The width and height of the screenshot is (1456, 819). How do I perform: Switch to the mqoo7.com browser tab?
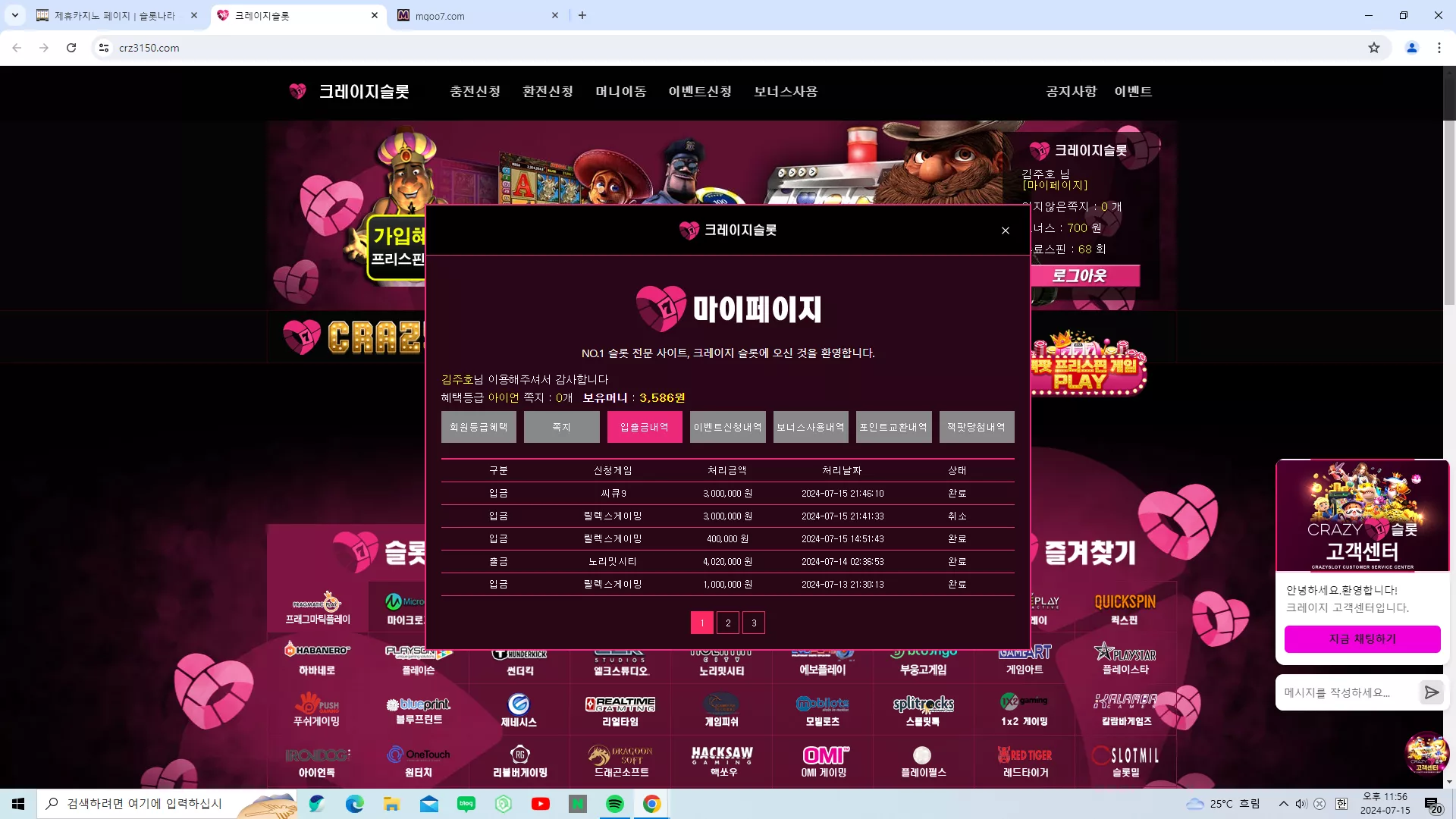pyautogui.click(x=479, y=15)
